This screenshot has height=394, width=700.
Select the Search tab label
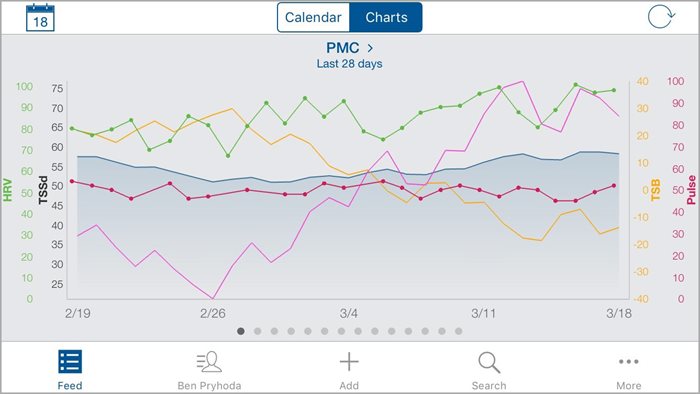coord(489,386)
